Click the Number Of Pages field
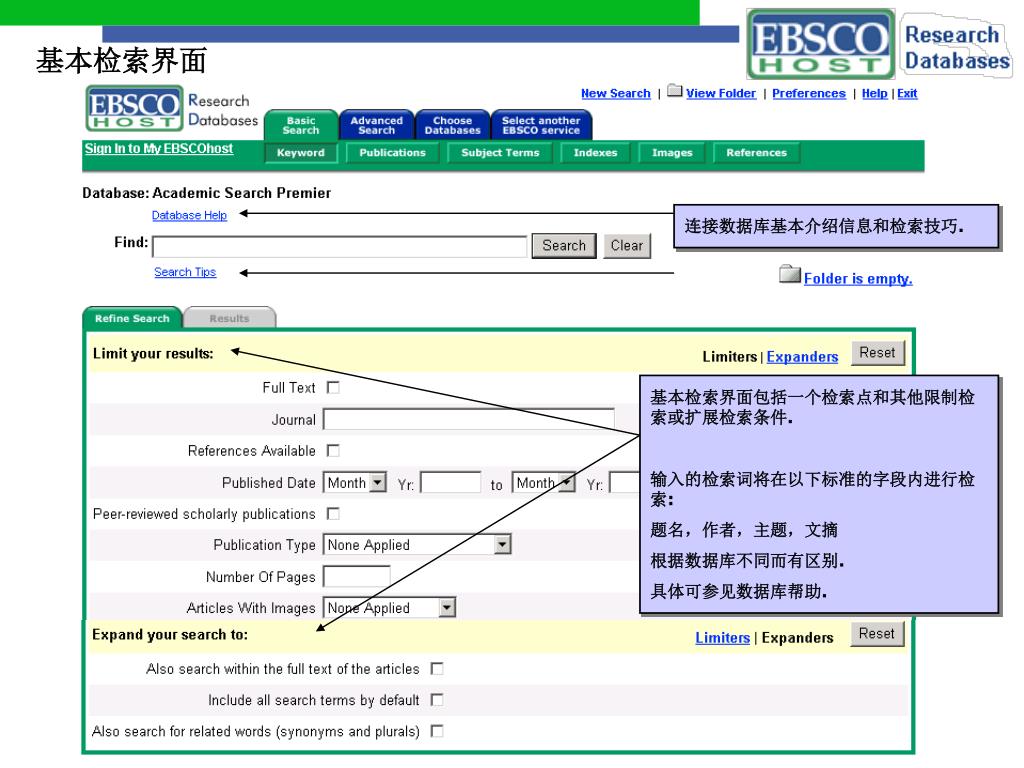Screen dimensions: 1024x768 [357, 577]
